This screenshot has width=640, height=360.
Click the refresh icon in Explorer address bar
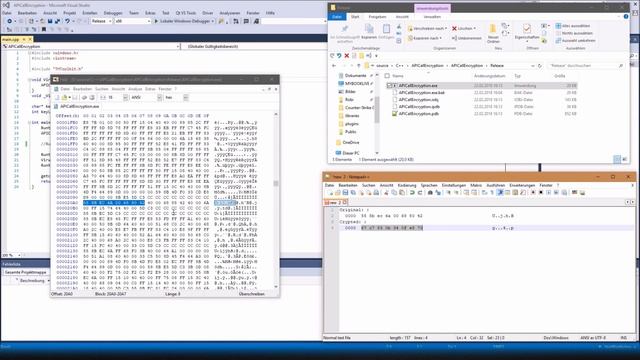coord(540,66)
